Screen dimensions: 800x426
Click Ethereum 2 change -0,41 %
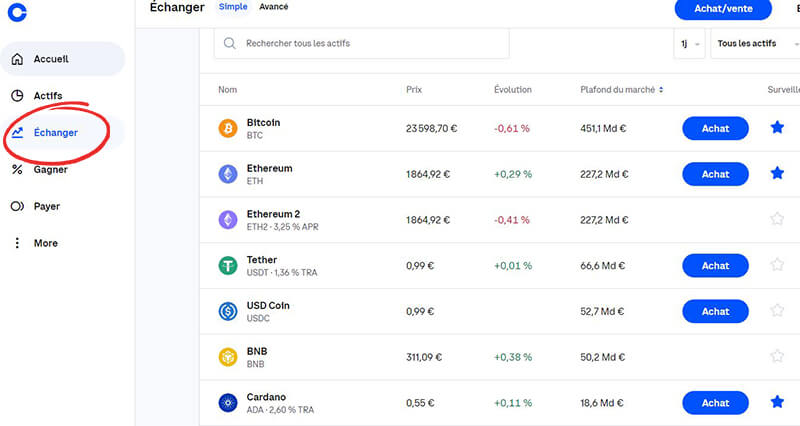(512, 220)
